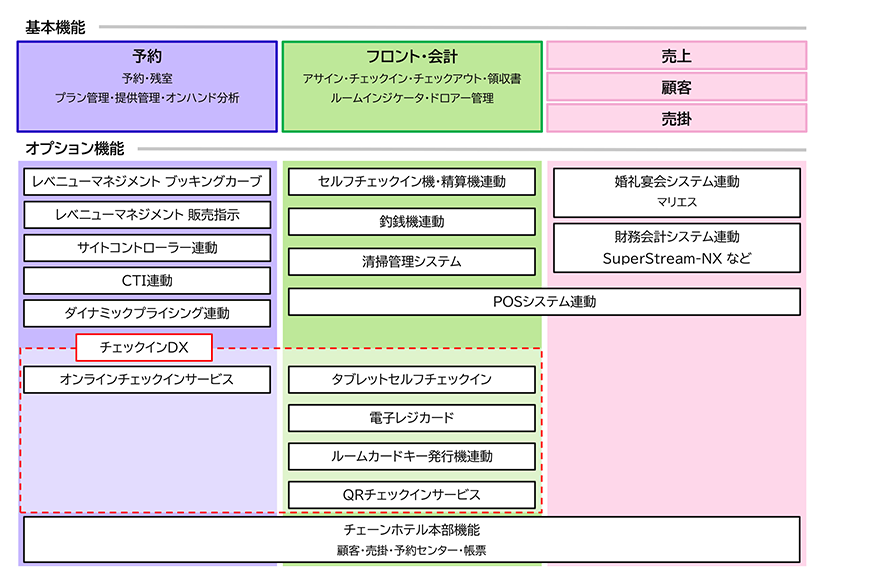Image resolution: width=880 pixels, height=581 pixels.
Task: Click タブレットセルフチェックイン option
Action: (410, 380)
